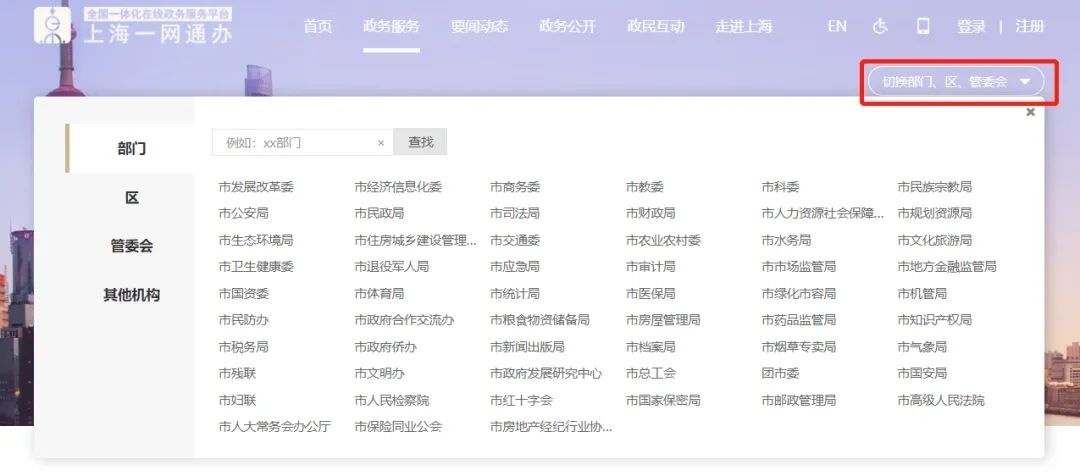Open 市公安局 department link
Screen dimensions: 1080x476
[244, 213]
